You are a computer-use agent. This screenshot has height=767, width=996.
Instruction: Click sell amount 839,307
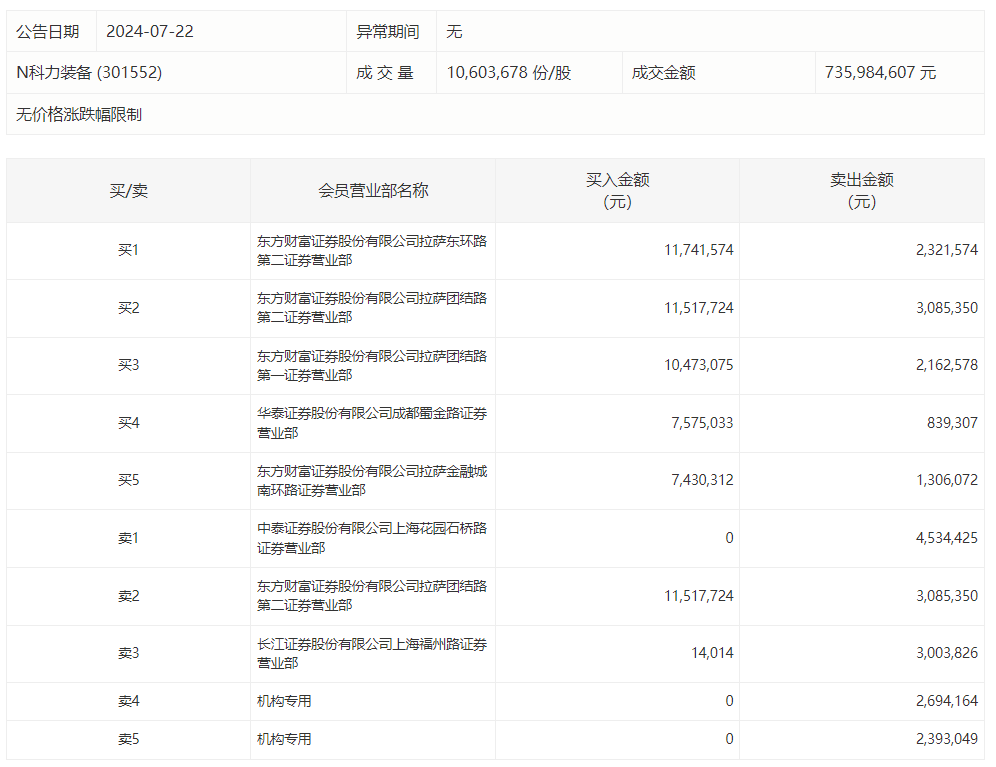point(952,423)
